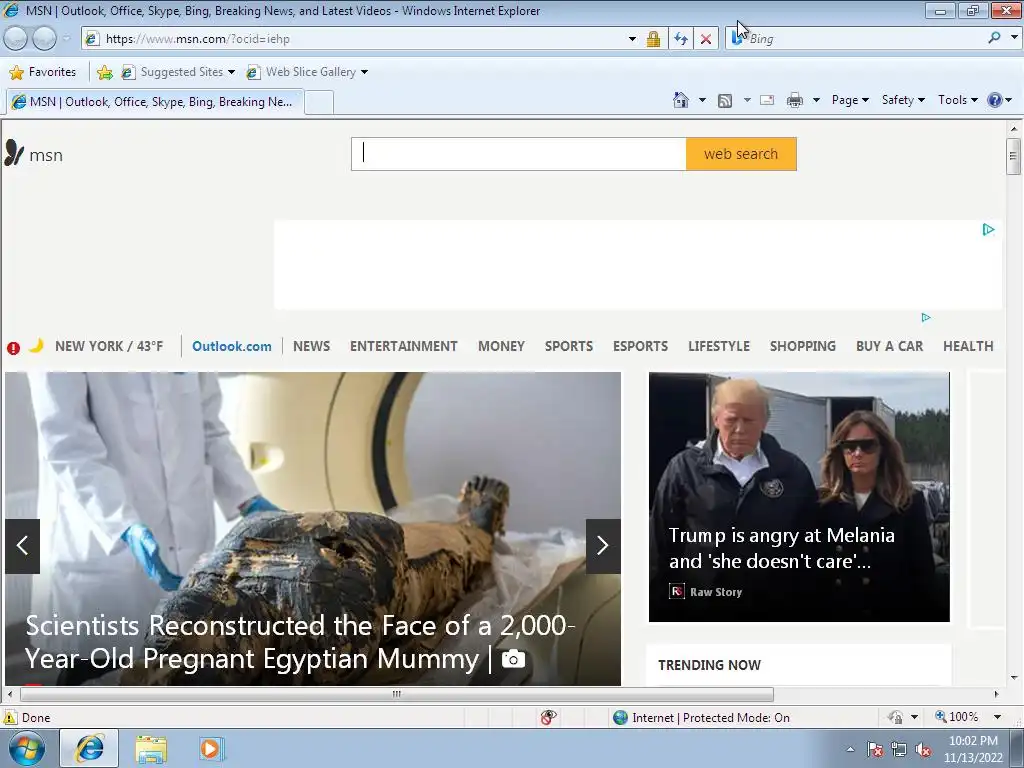
Task: Open New York 43°F weather link
Action: [x=109, y=346]
